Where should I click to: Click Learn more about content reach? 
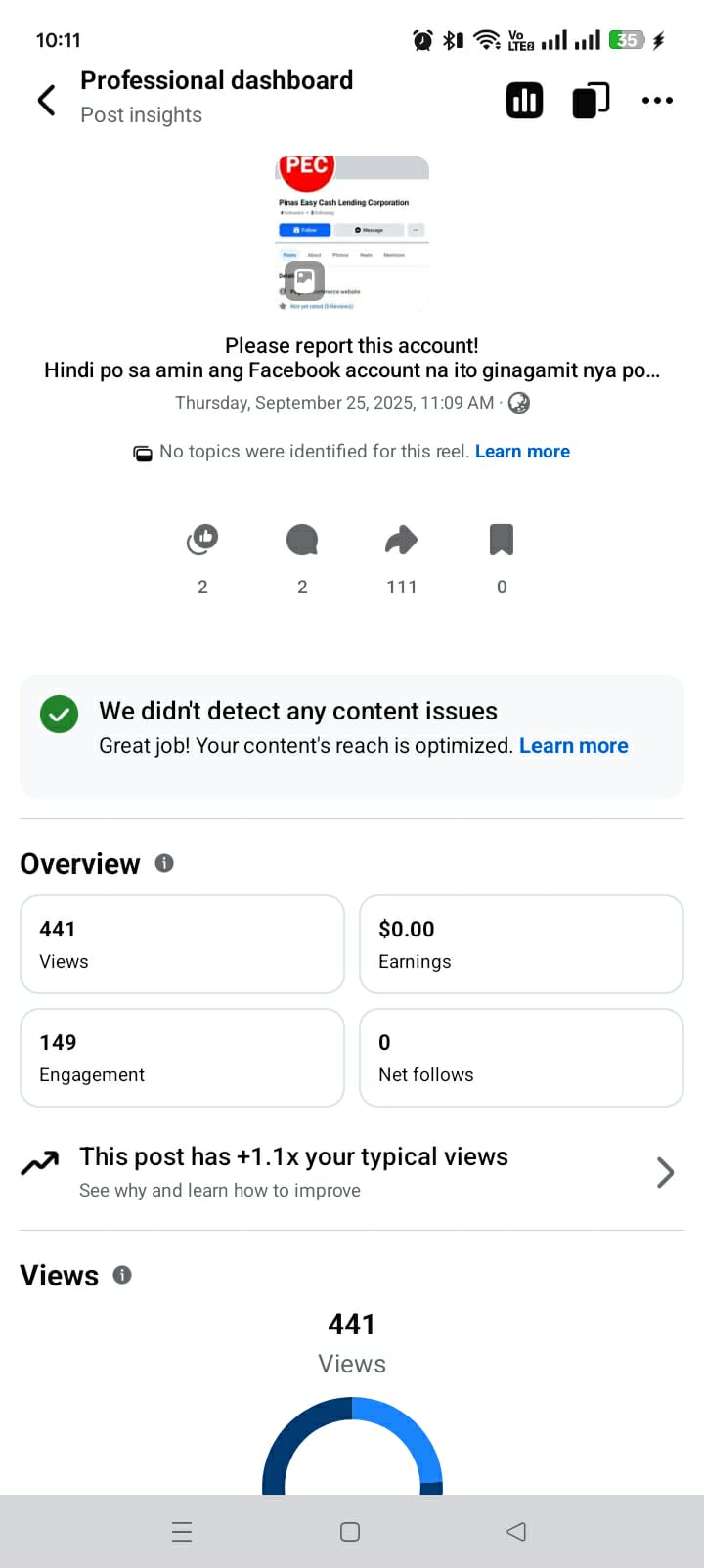[573, 746]
